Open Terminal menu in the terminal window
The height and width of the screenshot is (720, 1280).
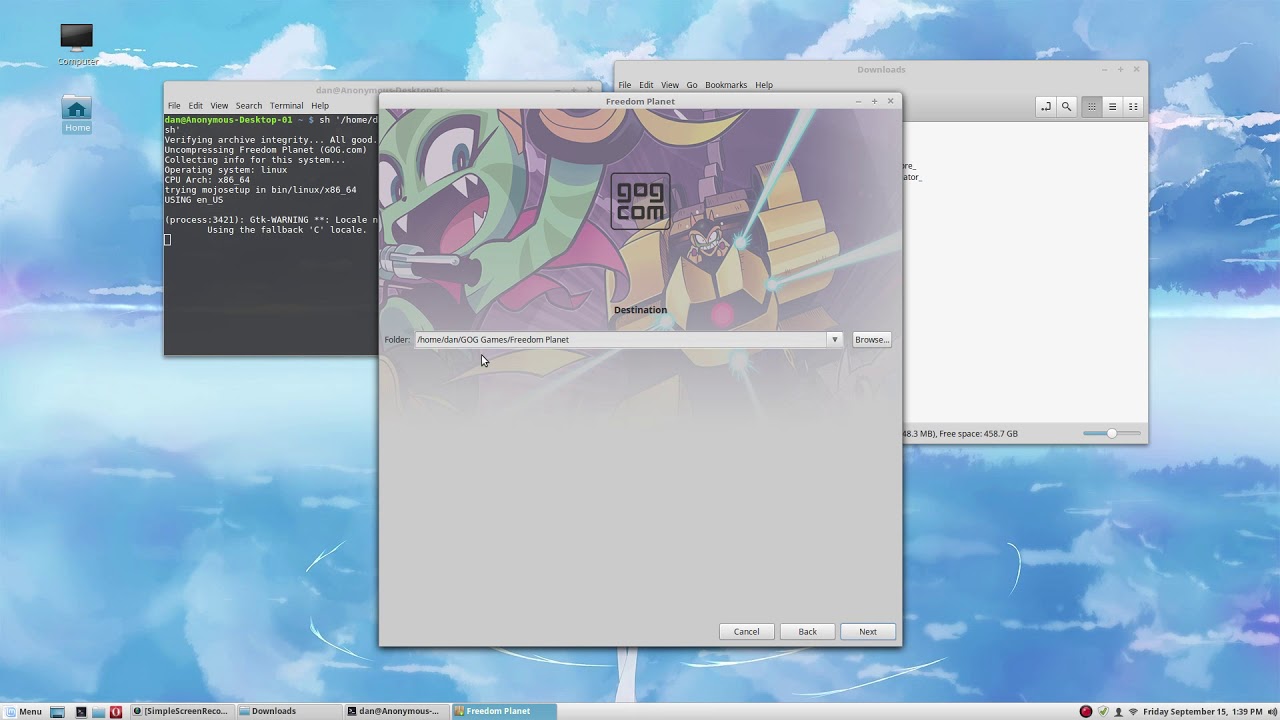(286, 106)
